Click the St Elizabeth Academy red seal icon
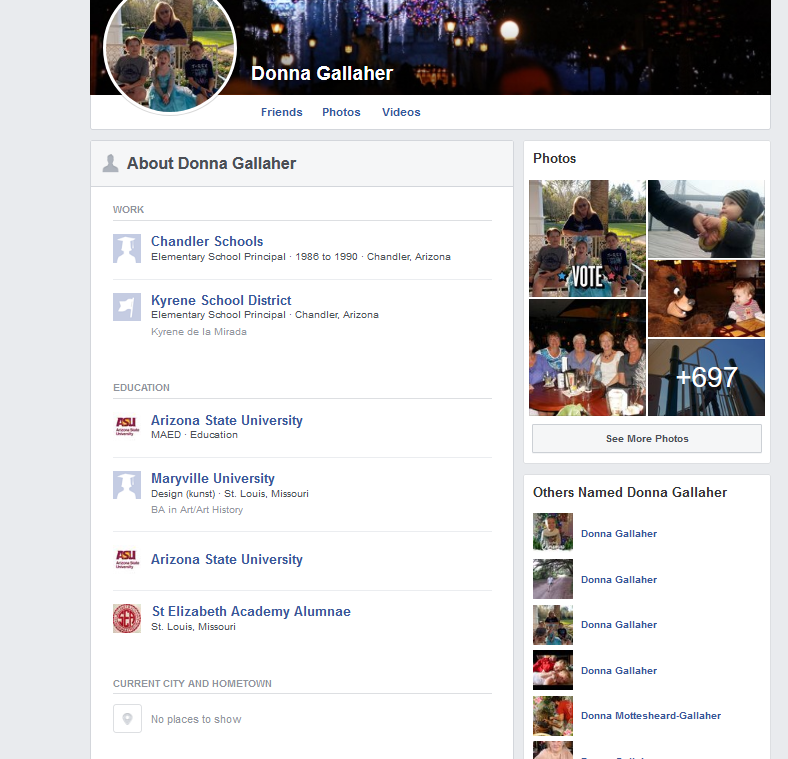The height and width of the screenshot is (759, 788). point(127,618)
